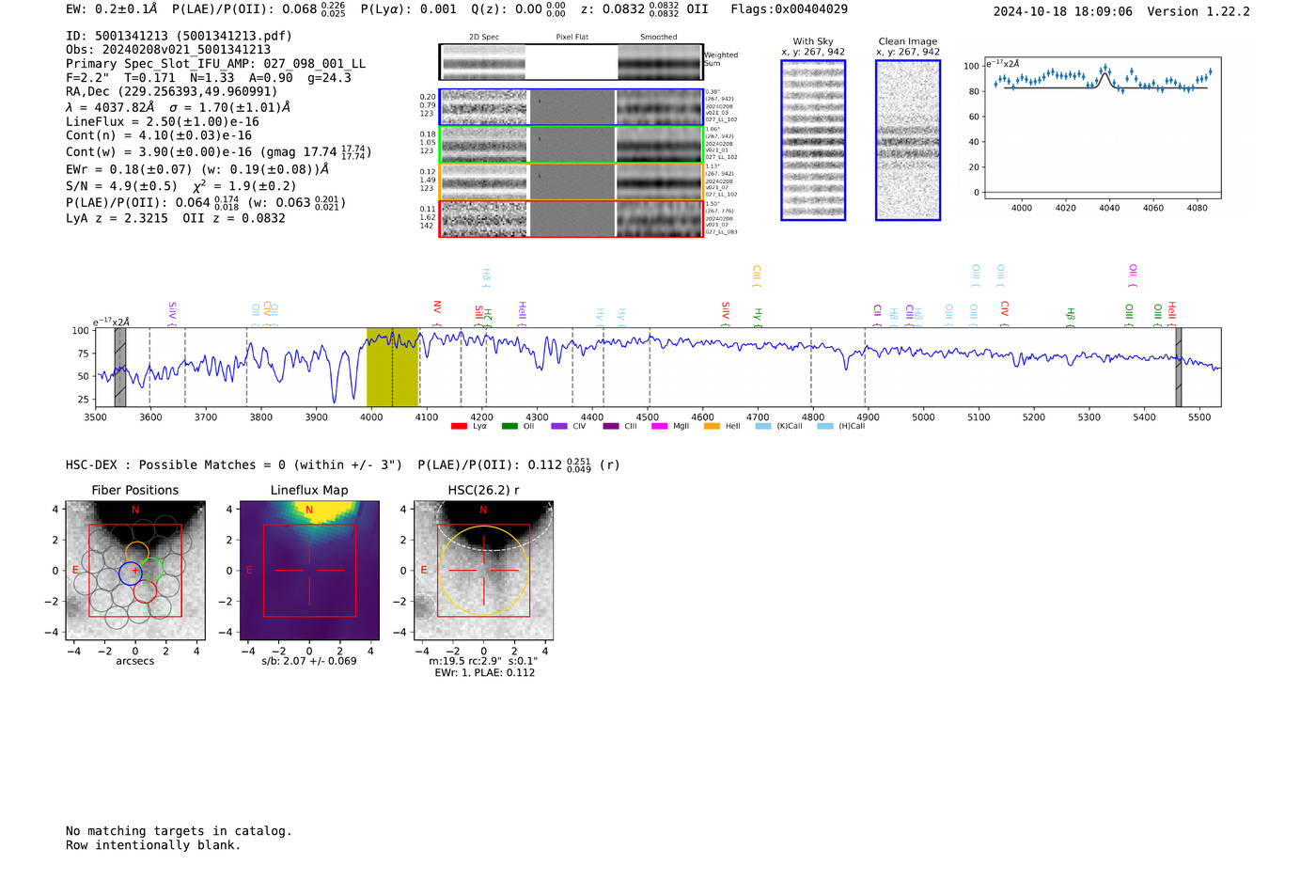Click the orange HeII legend swatch

pyautogui.click(x=712, y=427)
